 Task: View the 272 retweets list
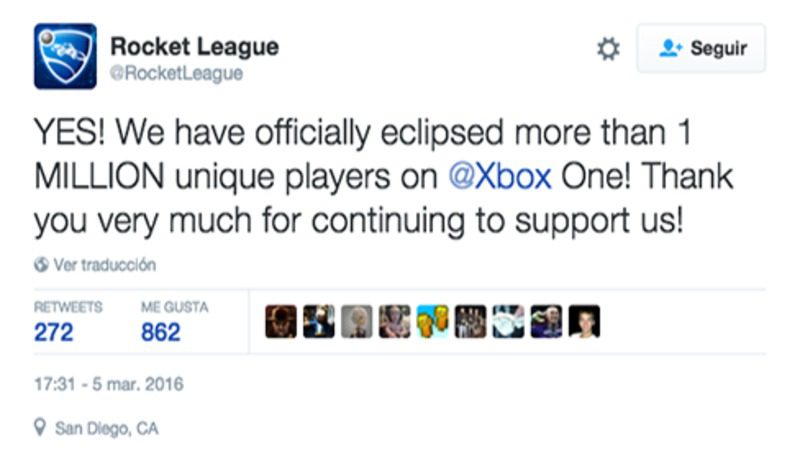point(54,332)
